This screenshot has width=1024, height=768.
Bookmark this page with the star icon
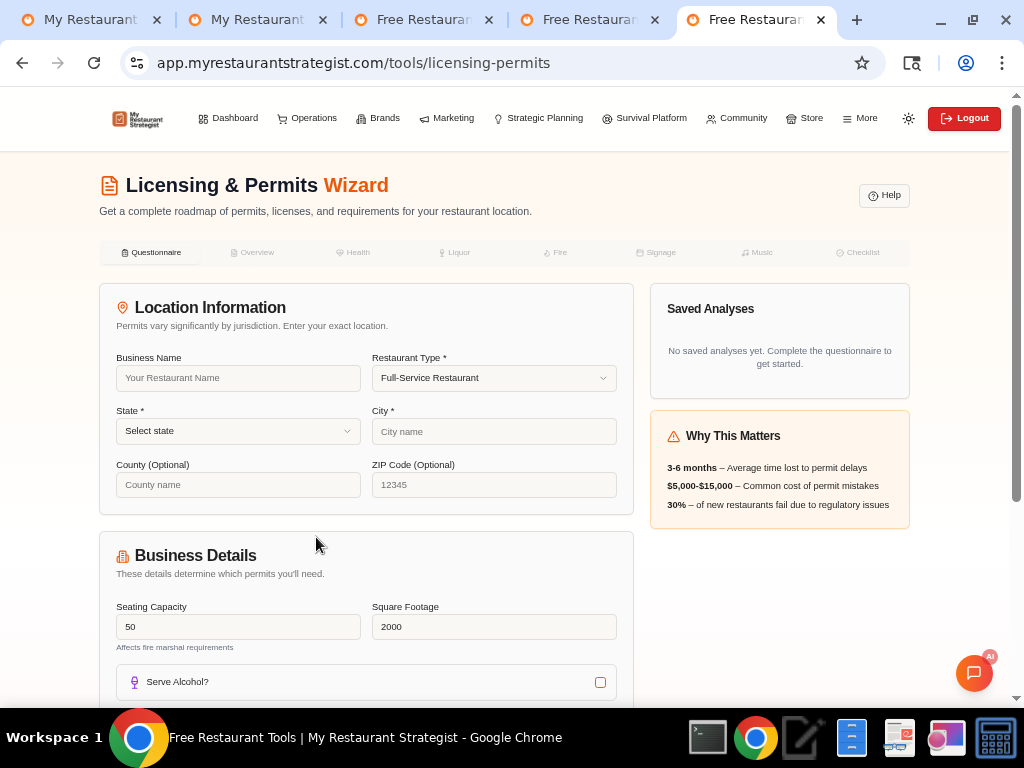862,62
